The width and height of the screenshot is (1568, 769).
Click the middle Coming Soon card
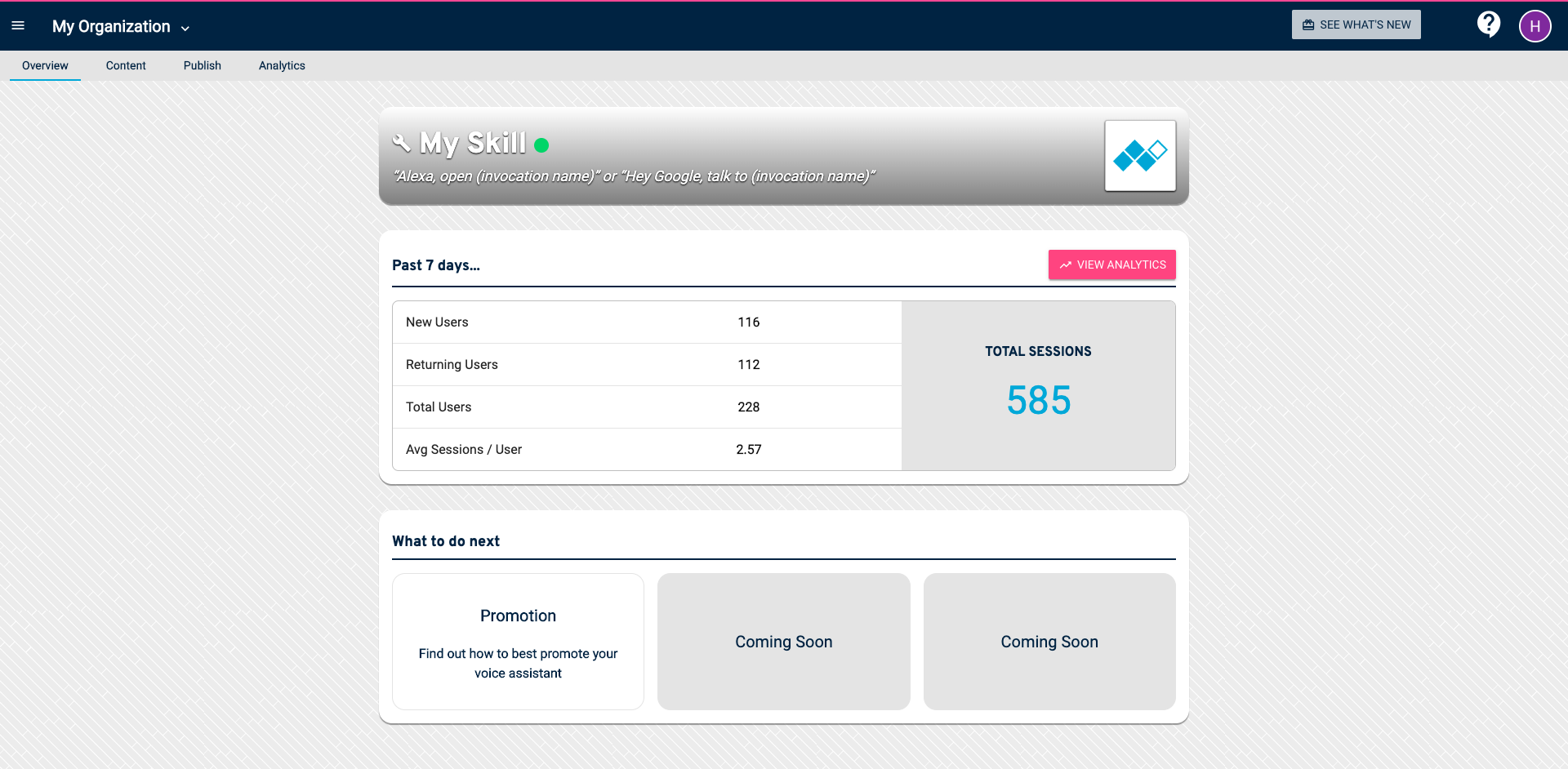[x=784, y=642]
